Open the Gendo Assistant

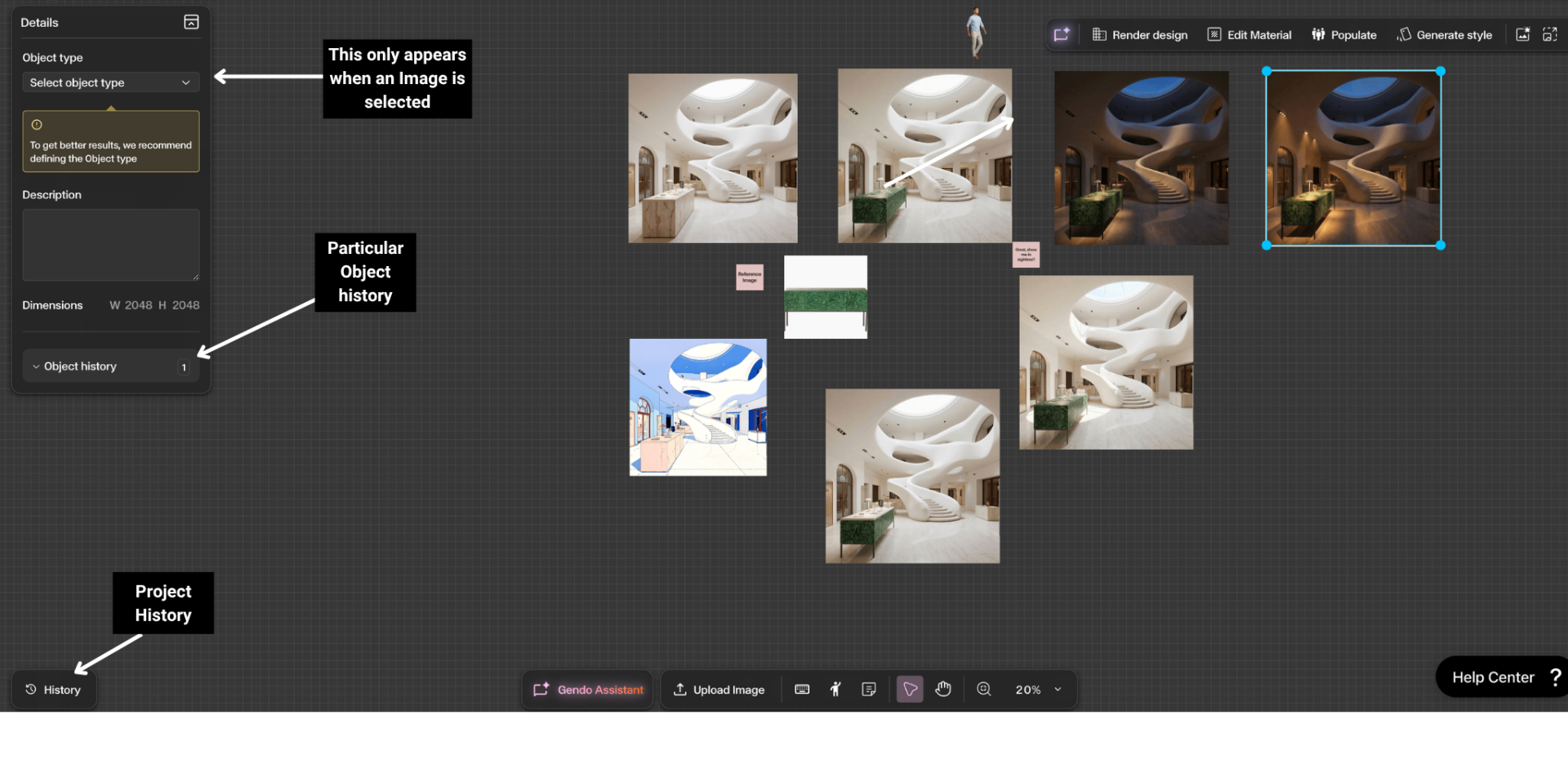coord(588,690)
